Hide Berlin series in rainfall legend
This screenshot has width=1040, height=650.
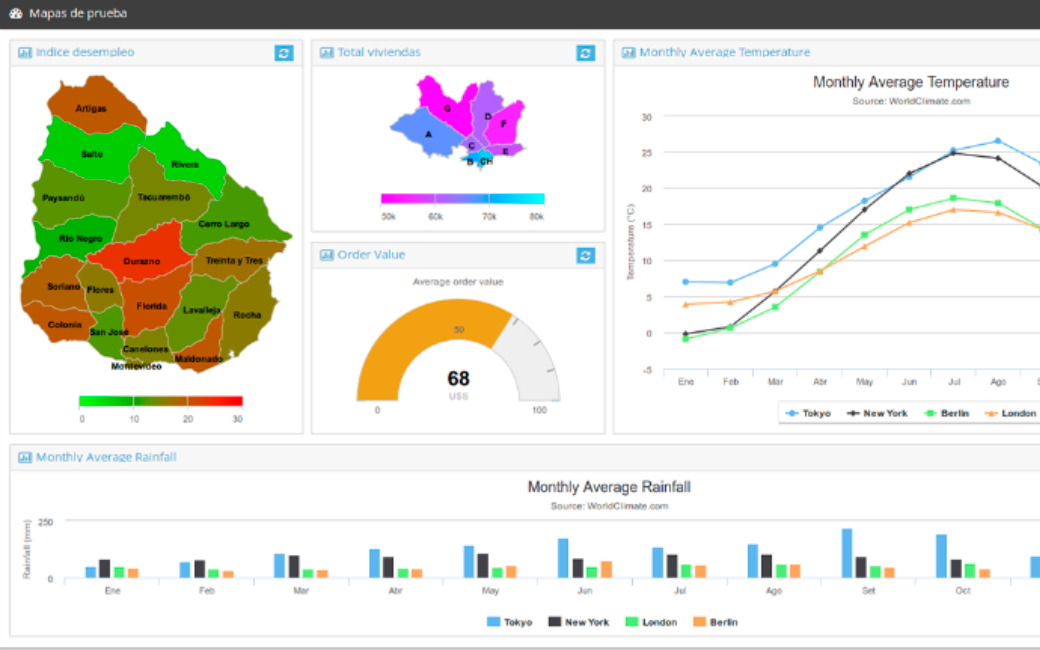715,622
